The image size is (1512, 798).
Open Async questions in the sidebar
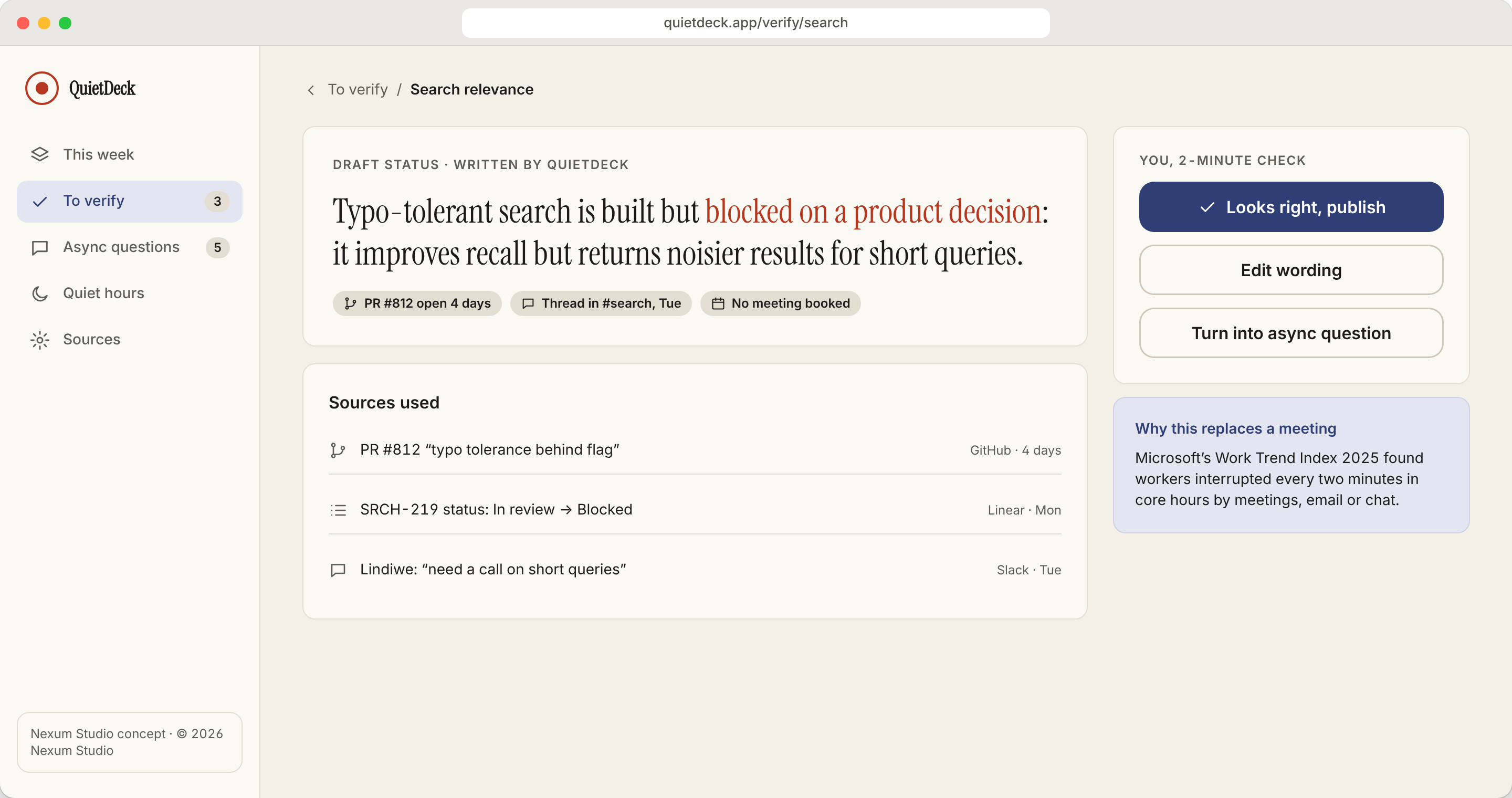click(129, 248)
